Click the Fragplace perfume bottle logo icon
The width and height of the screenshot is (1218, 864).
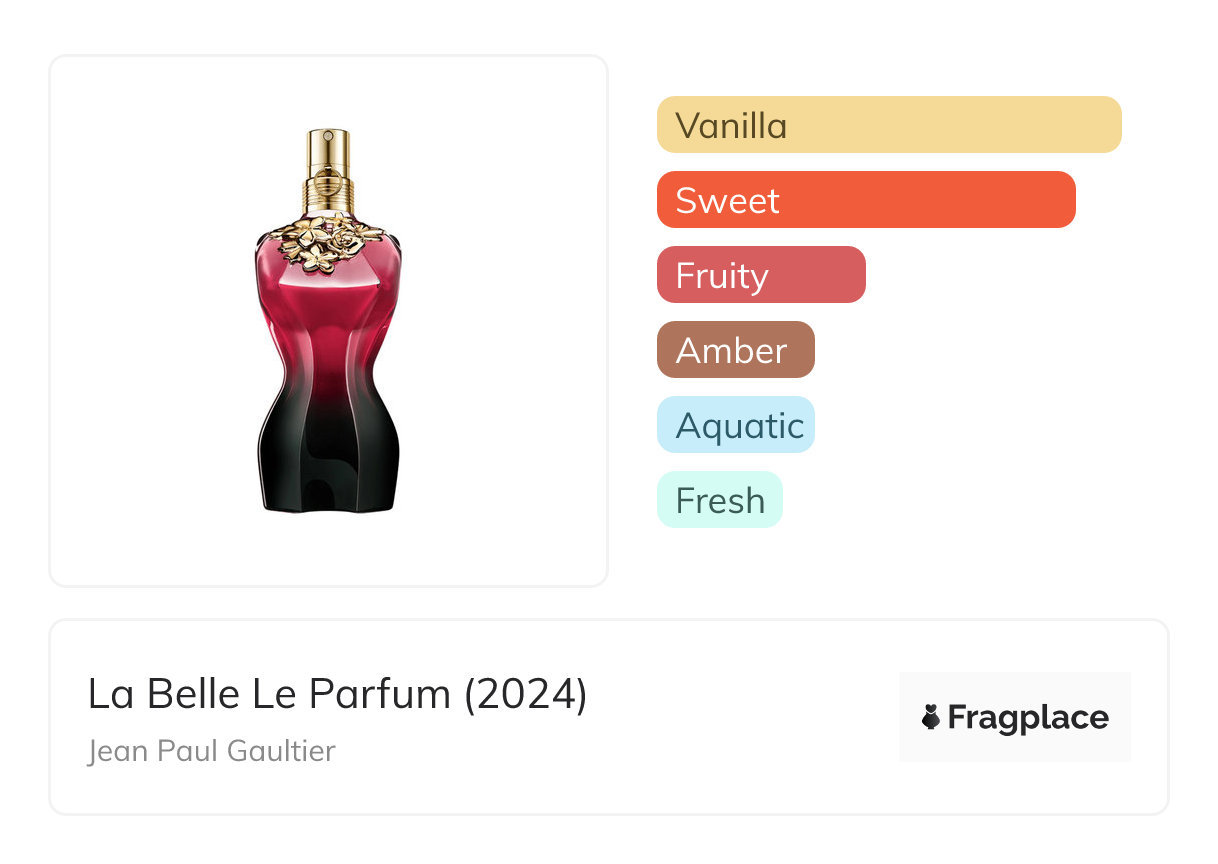click(931, 717)
